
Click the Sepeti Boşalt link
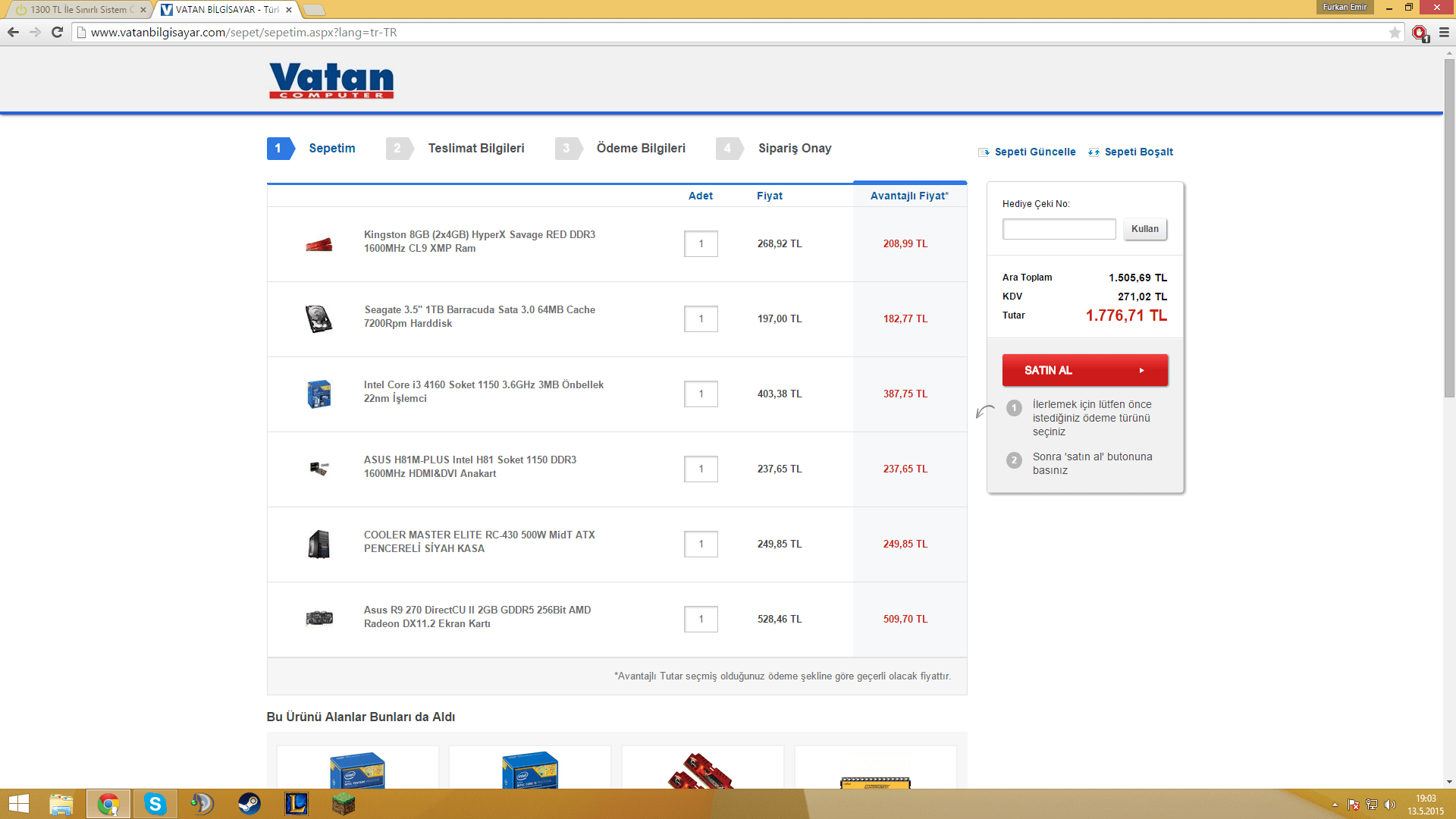pyautogui.click(x=1137, y=152)
